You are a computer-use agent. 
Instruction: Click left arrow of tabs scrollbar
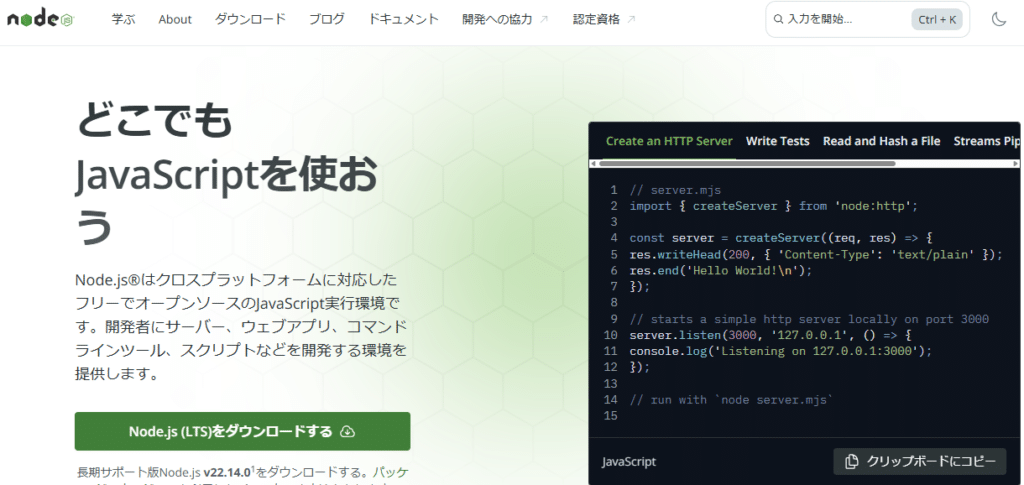coord(592,163)
